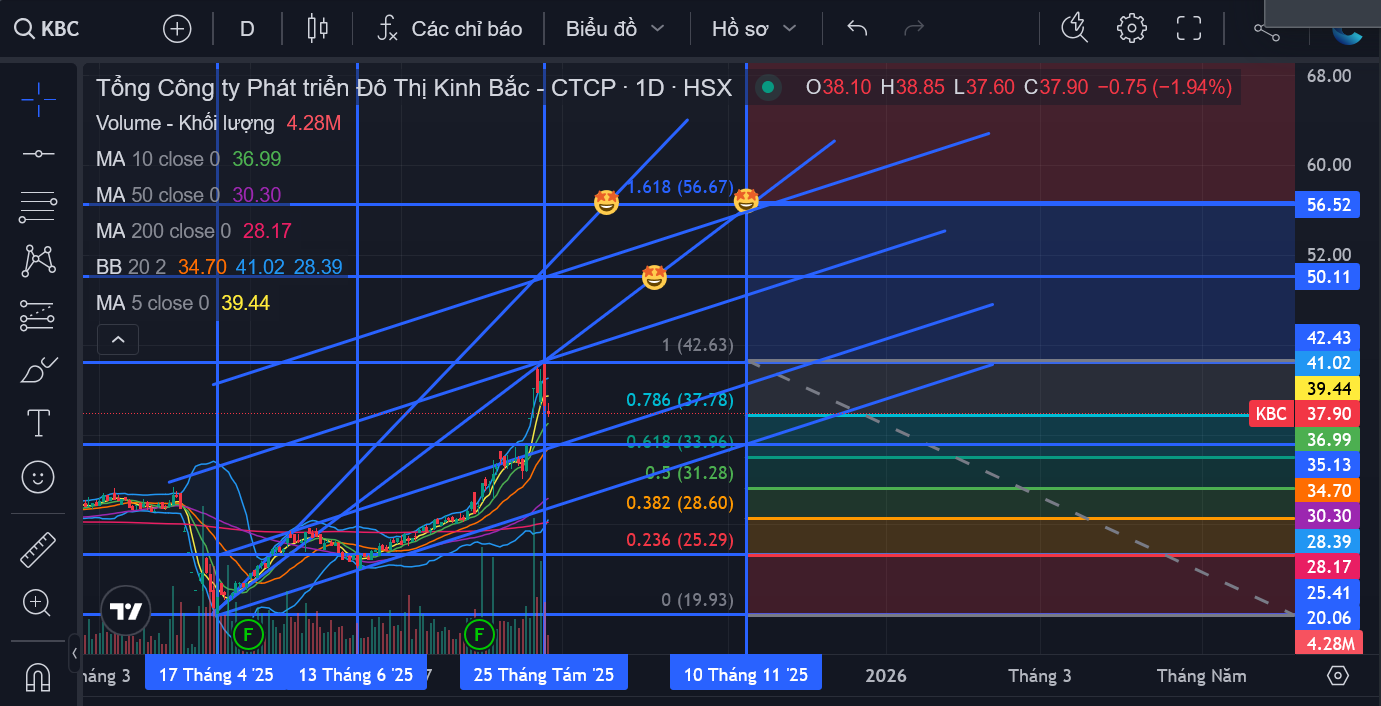Open the KBC symbol search
This screenshot has height=706, width=1381.
pos(47,28)
